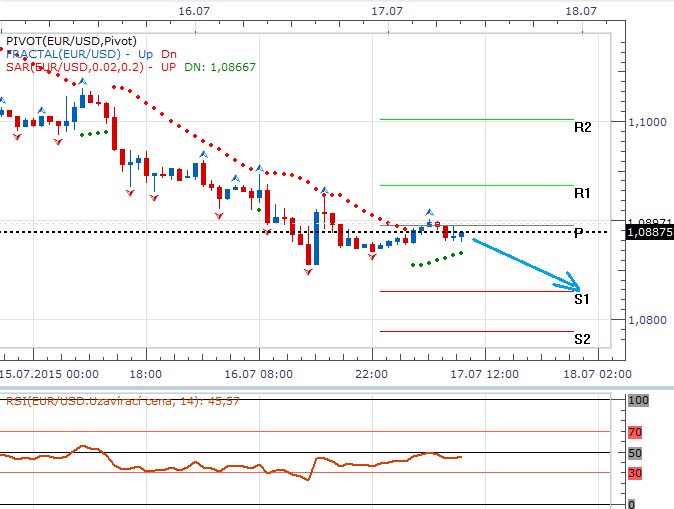
Task: Select the R2 resistance level label
Action: point(582,128)
